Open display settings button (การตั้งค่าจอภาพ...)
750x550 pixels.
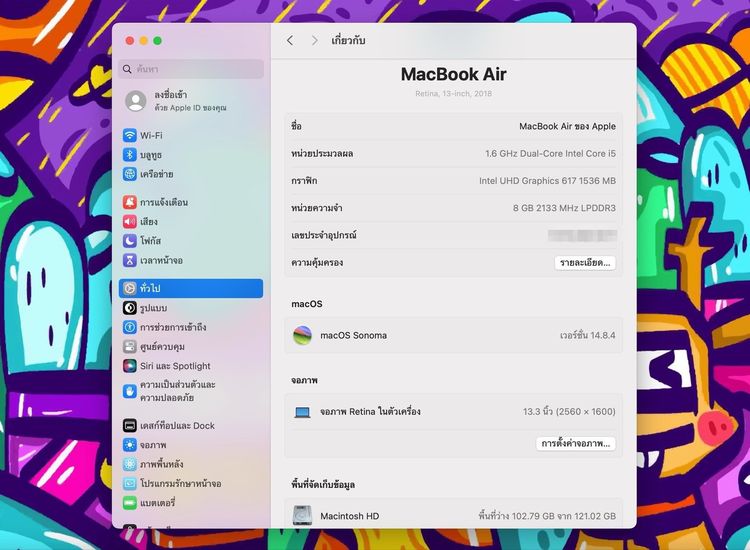pyautogui.click(x=576, y=443)
